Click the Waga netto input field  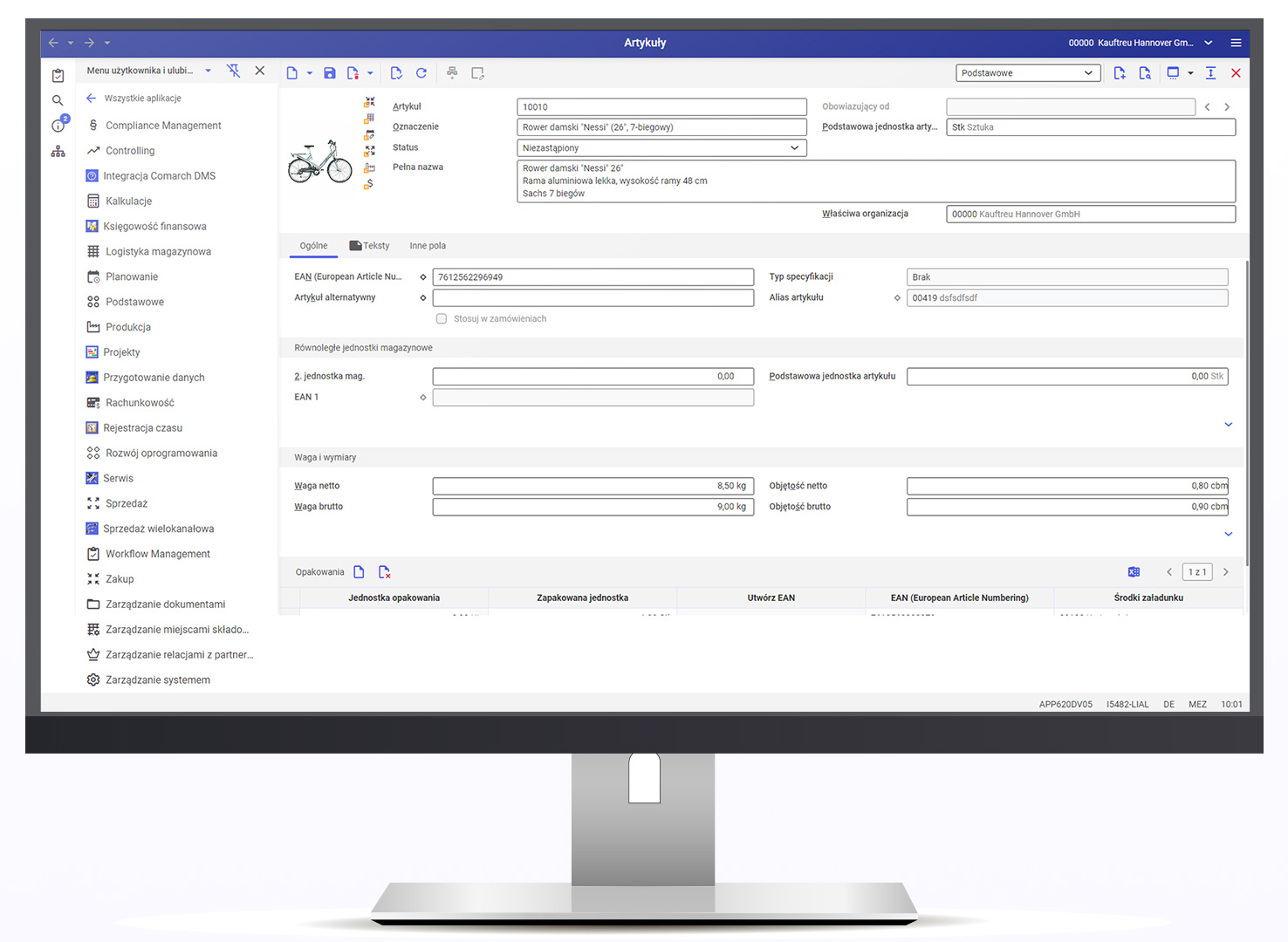593,487
